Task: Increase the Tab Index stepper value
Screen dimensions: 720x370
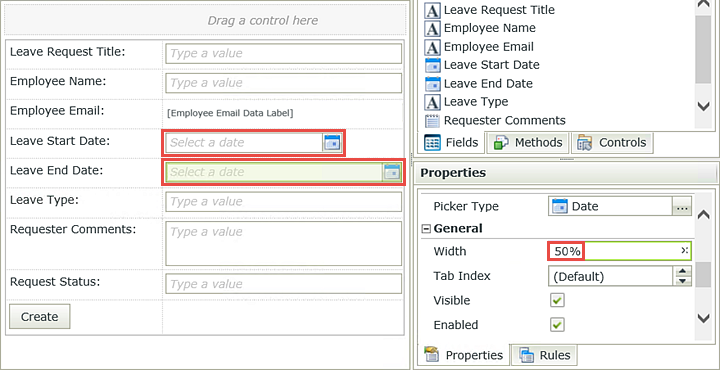Action: tap(683, 272)
